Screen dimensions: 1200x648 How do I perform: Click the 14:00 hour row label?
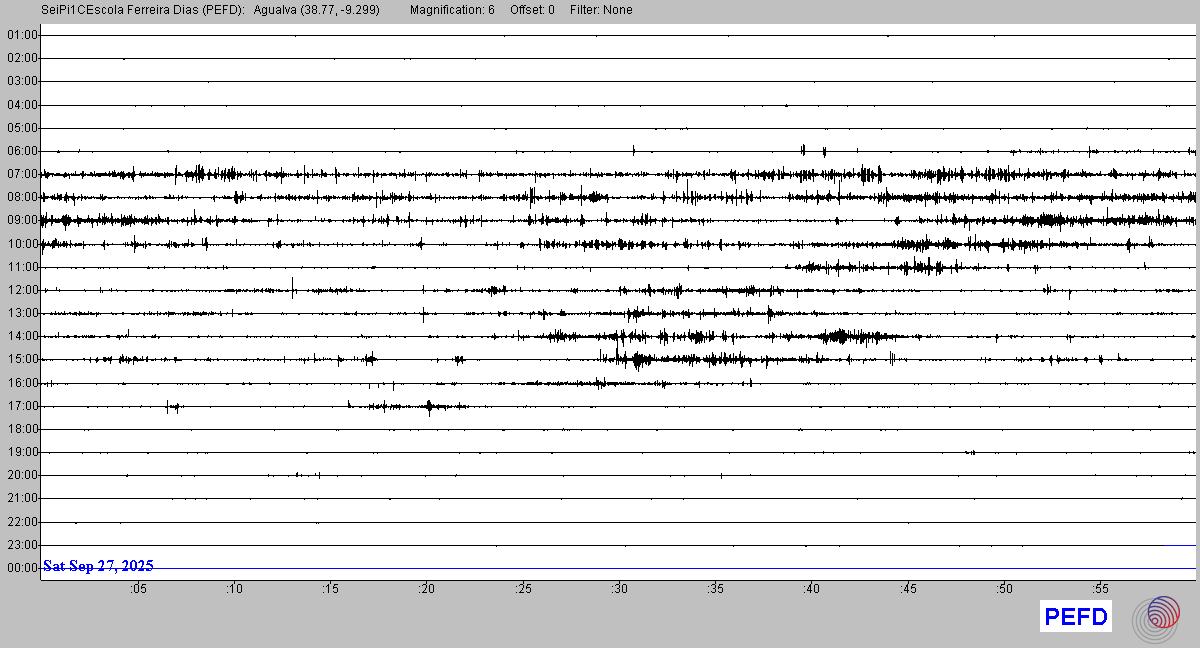[x=22, y=336]
